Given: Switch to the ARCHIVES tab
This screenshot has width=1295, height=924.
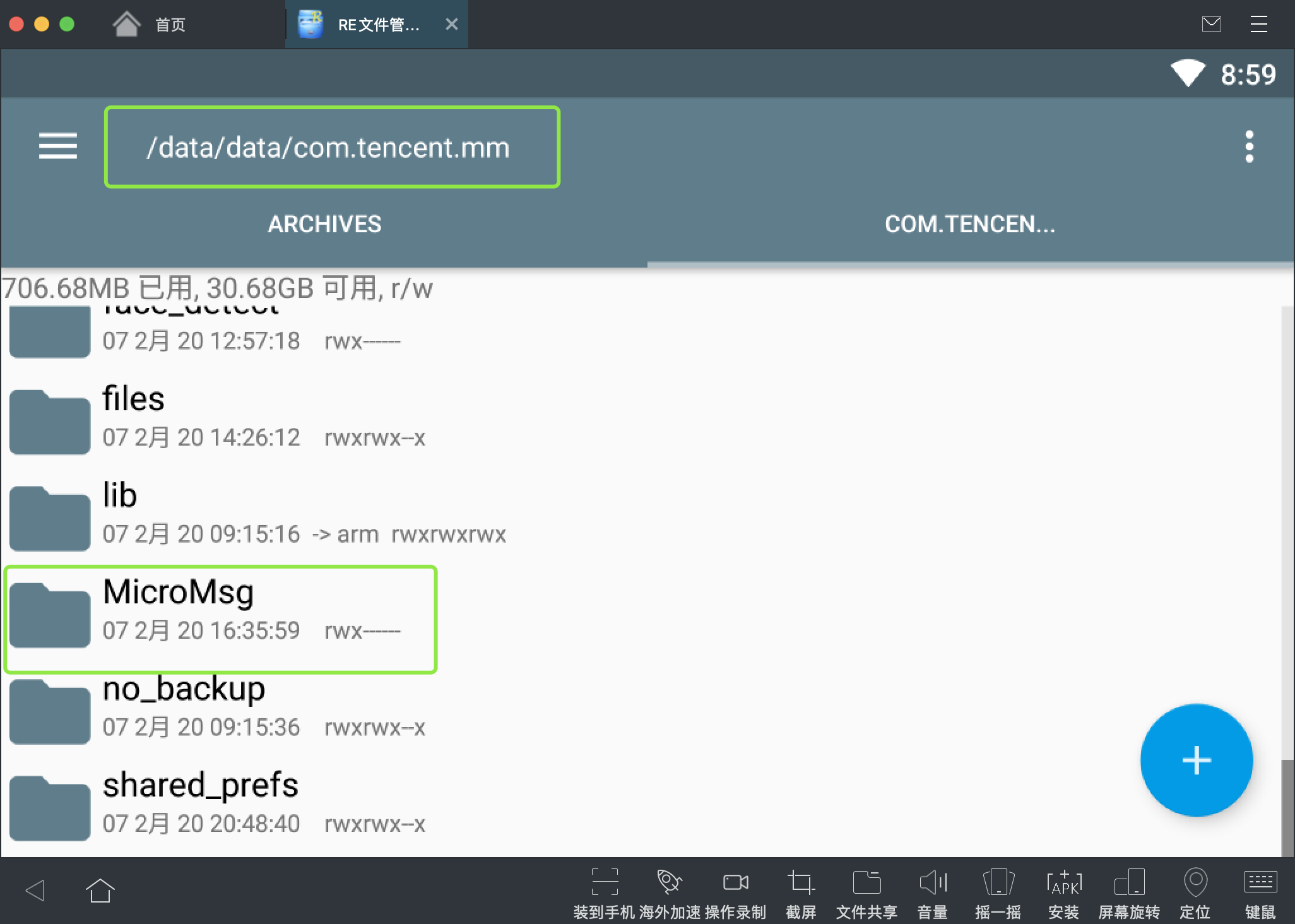Looking at the screenshot, I should coord(324,224).
